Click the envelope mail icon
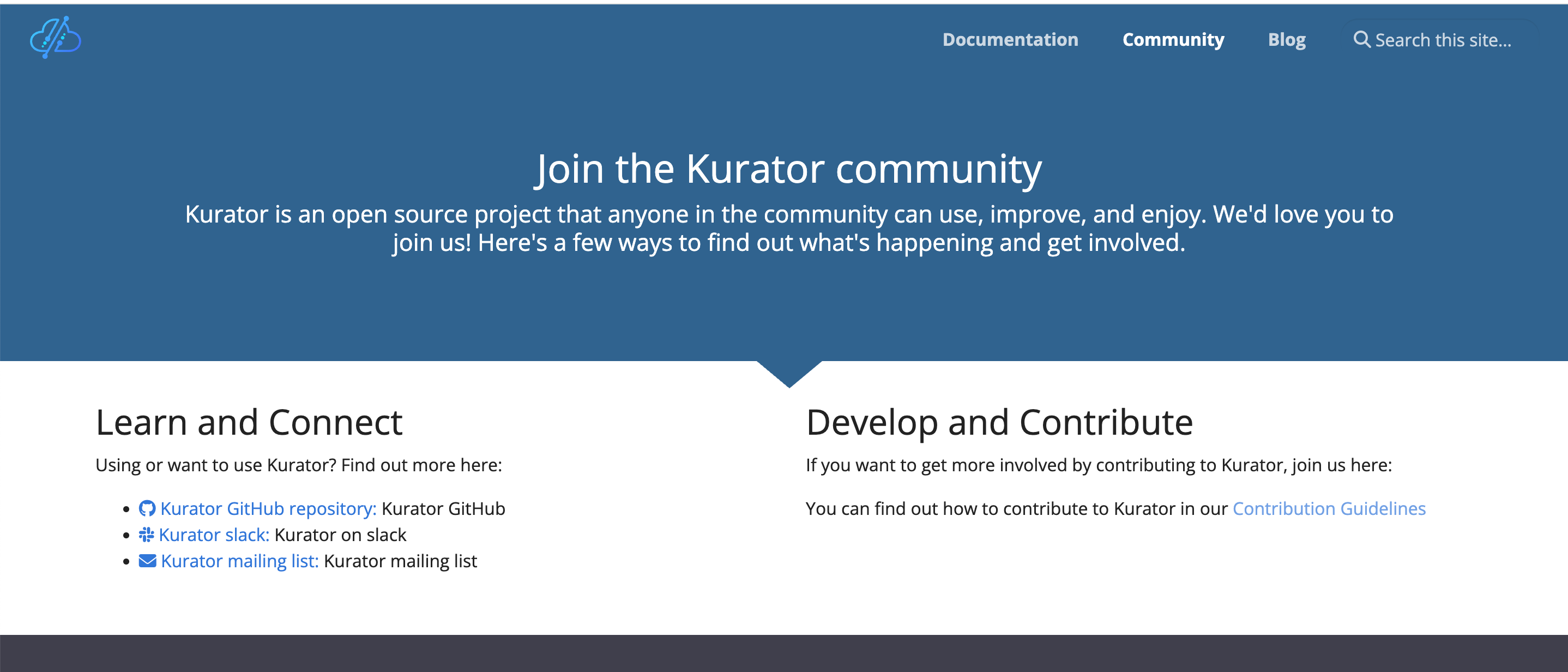This screenshot has width=1568, height=672. 147,561
